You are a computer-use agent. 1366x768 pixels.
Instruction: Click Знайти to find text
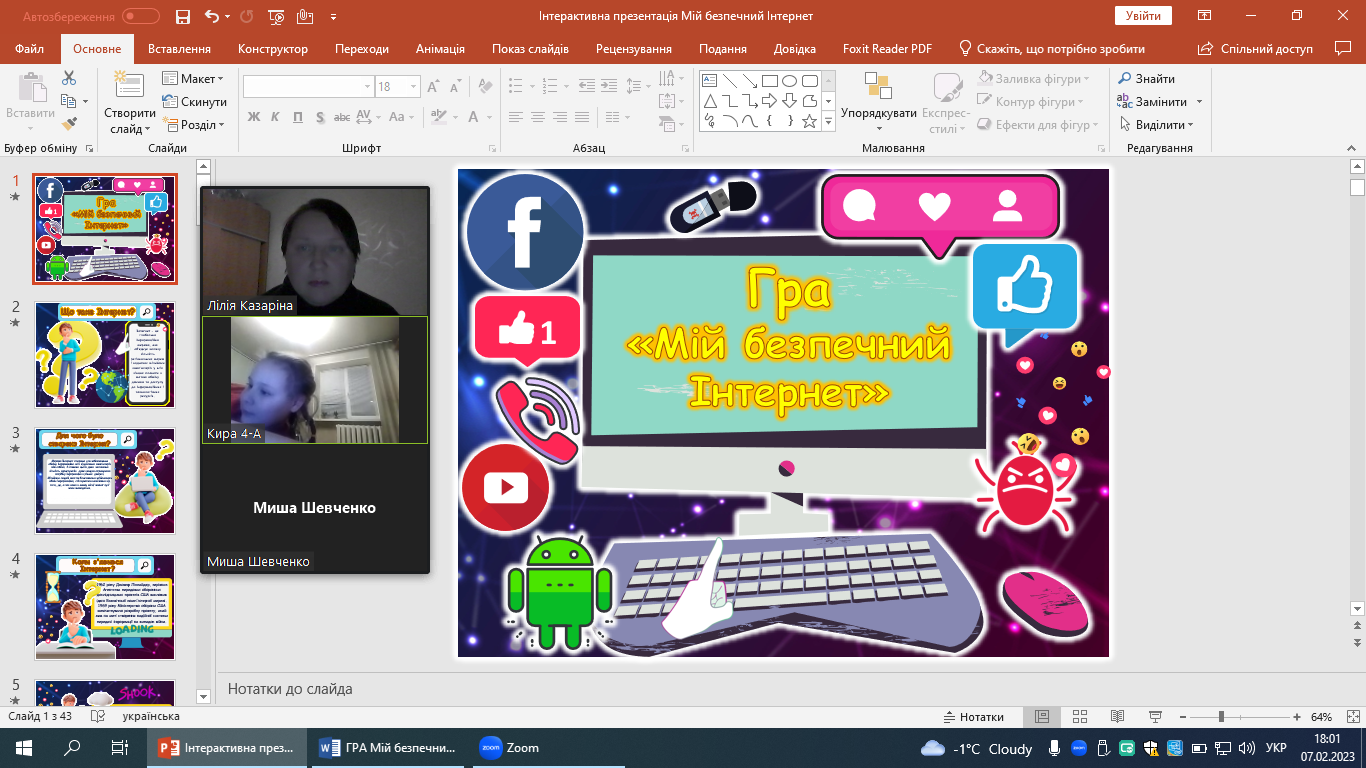[x=1147, y=78]
